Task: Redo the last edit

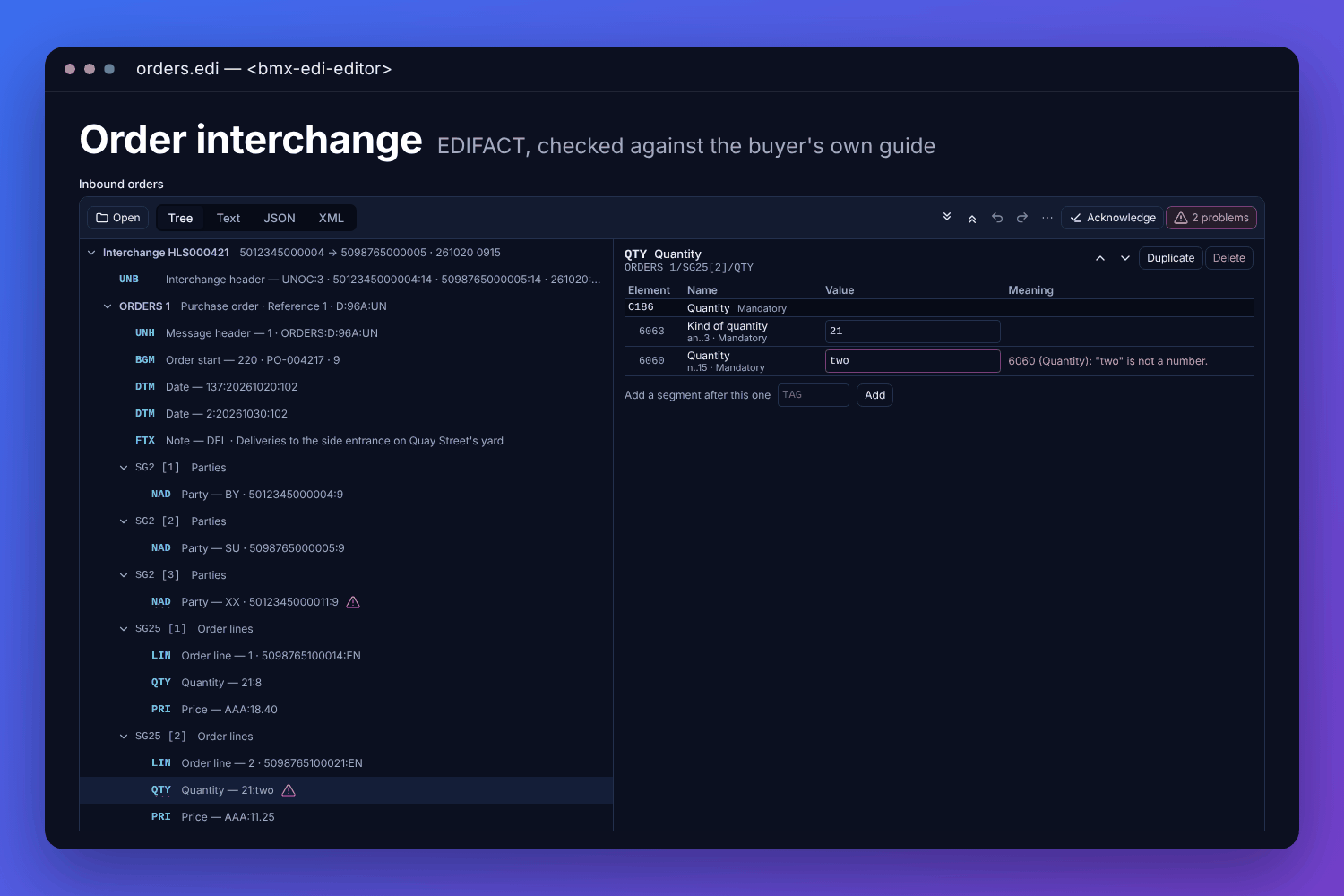Action: (x=1022, y=218)
